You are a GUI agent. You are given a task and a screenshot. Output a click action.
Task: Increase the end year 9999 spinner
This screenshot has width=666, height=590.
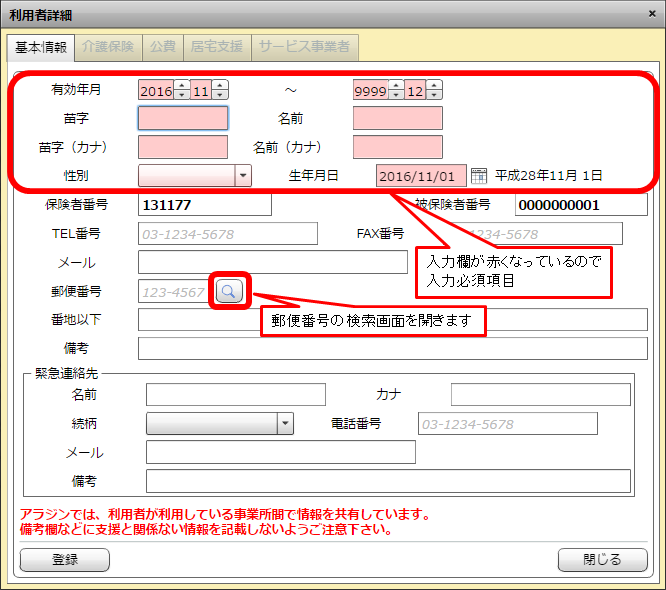(395, 85)
